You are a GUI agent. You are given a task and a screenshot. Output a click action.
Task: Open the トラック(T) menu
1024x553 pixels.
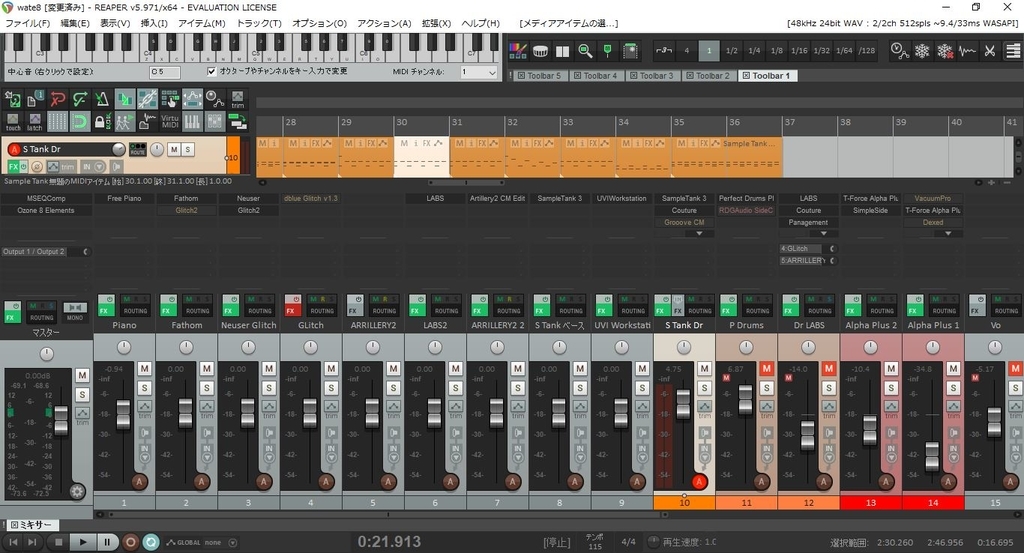(258, 23)
